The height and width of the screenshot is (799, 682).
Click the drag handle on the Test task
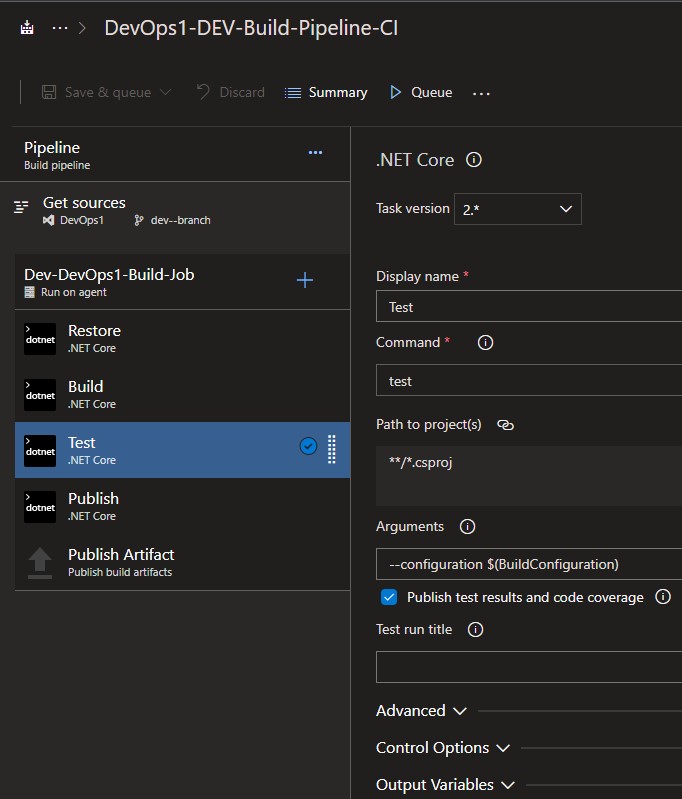click(x=332, y=449)
